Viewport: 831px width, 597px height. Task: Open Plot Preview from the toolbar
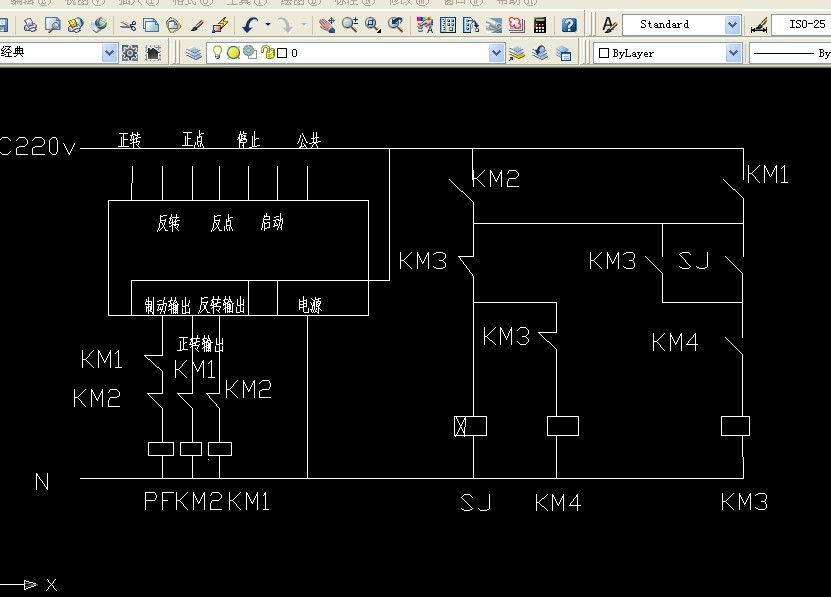(x=52, y=25)
